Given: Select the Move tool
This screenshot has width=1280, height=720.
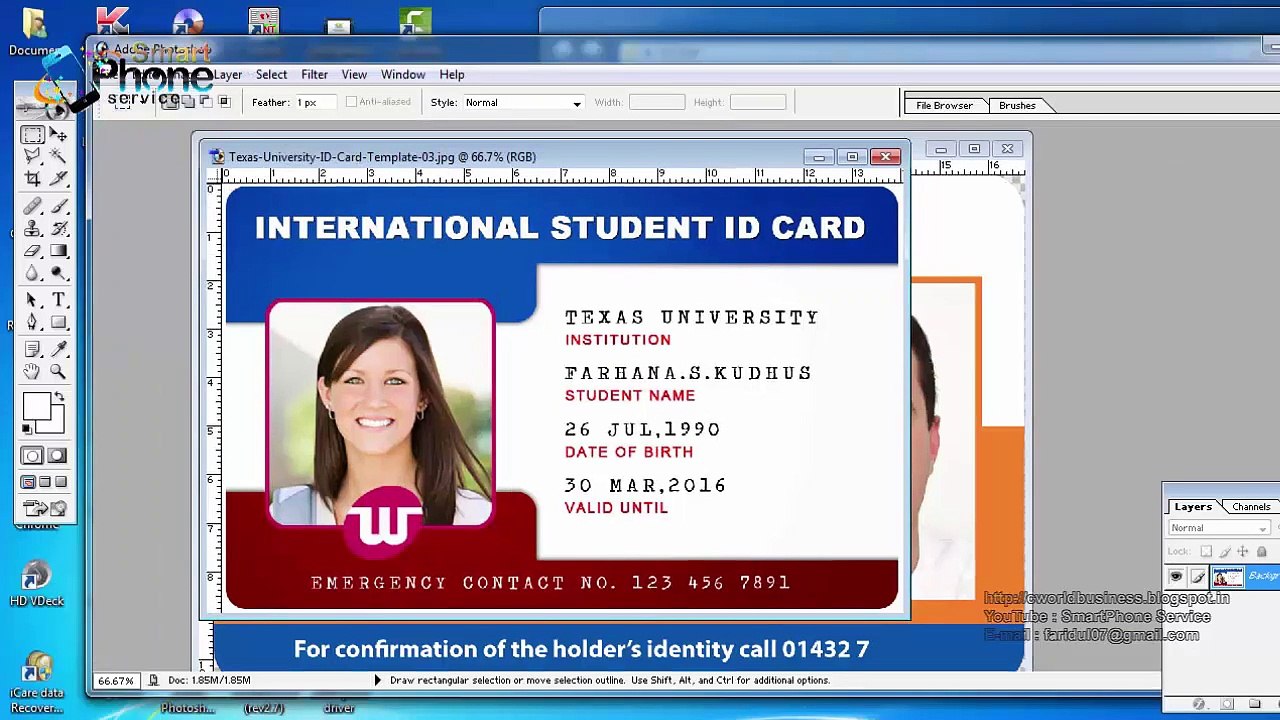Looking at the screenshot, I should click(x=58, y=135).
